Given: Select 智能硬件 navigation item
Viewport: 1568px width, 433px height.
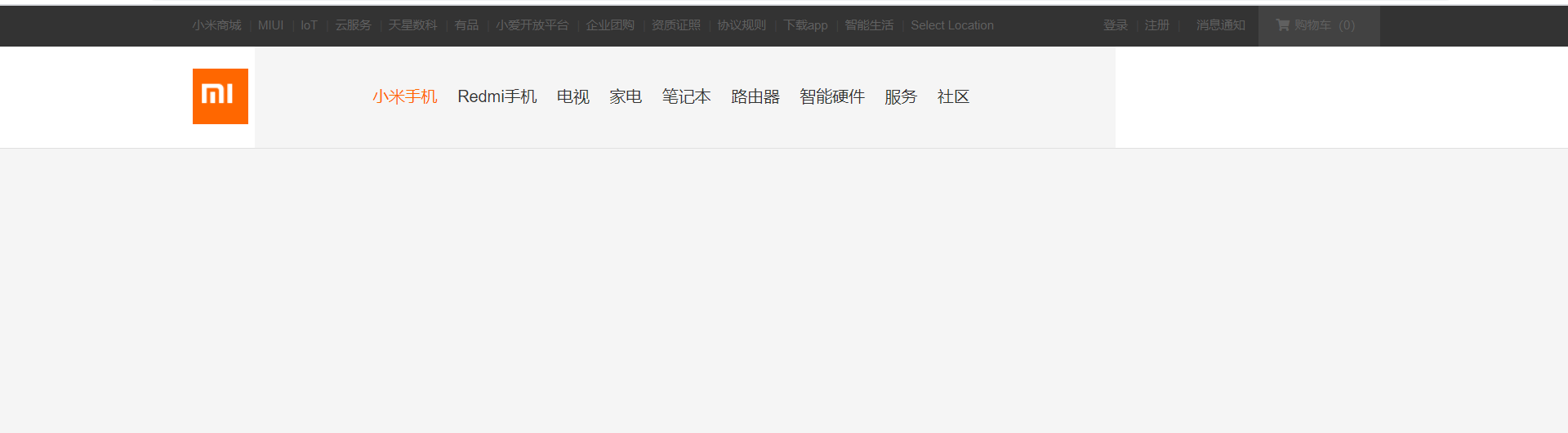Looking at the screenshot, I should pos(832,96).
